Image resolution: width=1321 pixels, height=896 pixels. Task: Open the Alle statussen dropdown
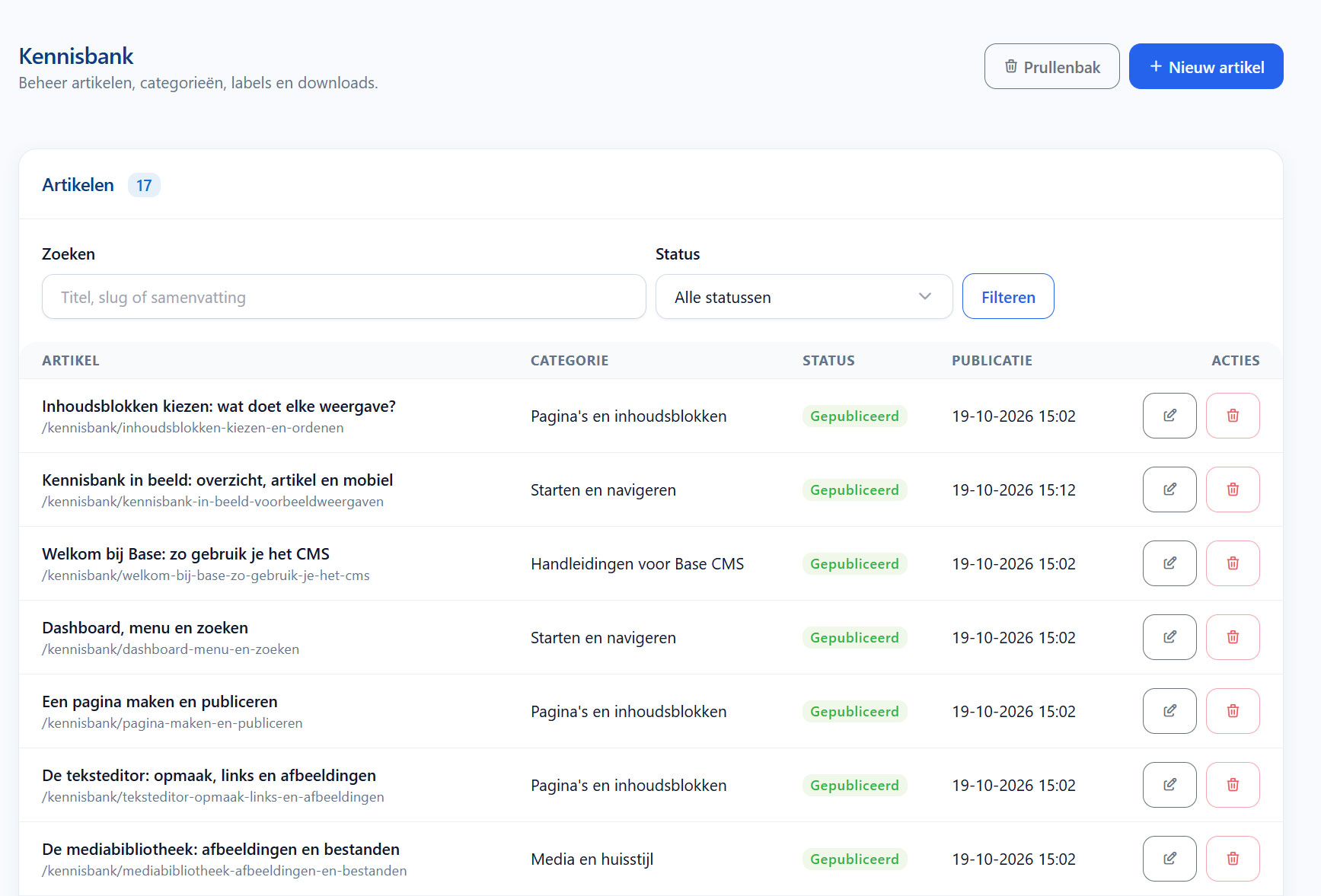tap(804, 297)
